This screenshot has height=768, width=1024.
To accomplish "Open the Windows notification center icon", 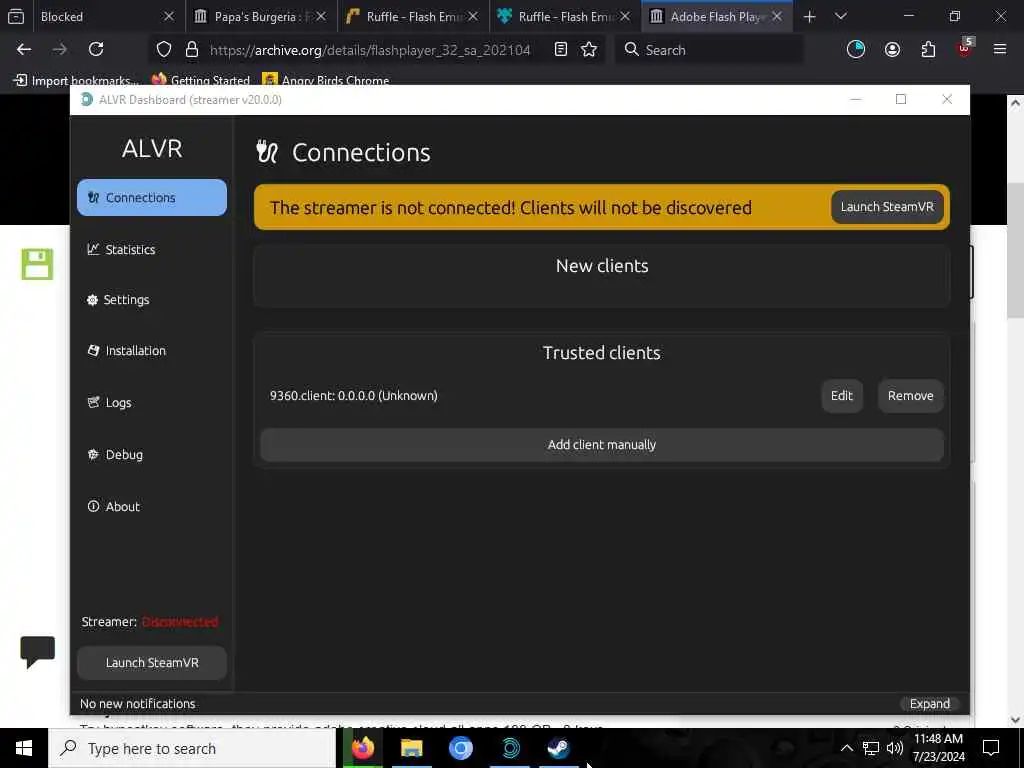I will click(x=991, y=748).
